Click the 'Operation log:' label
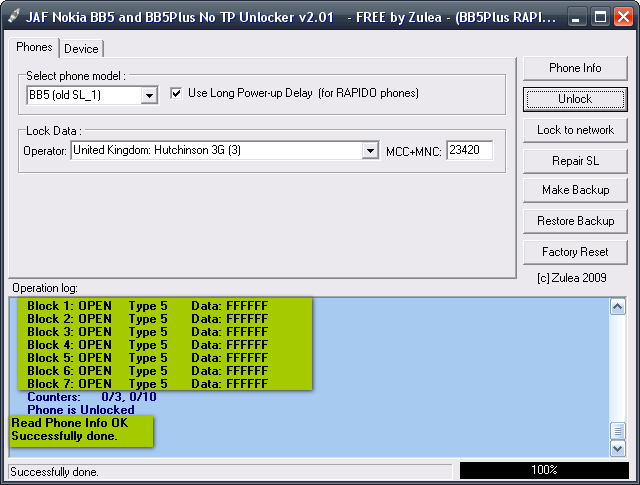Viewport: 640px width, 485px height. (45, 288)
